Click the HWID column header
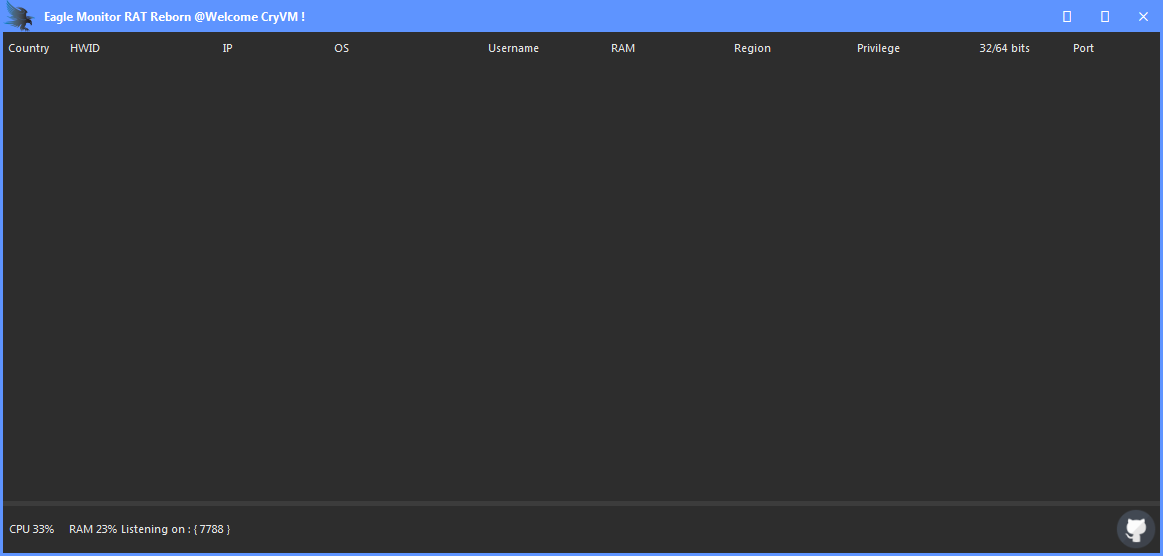This screenshot has height=556, width=1163. tap(85, 48)
